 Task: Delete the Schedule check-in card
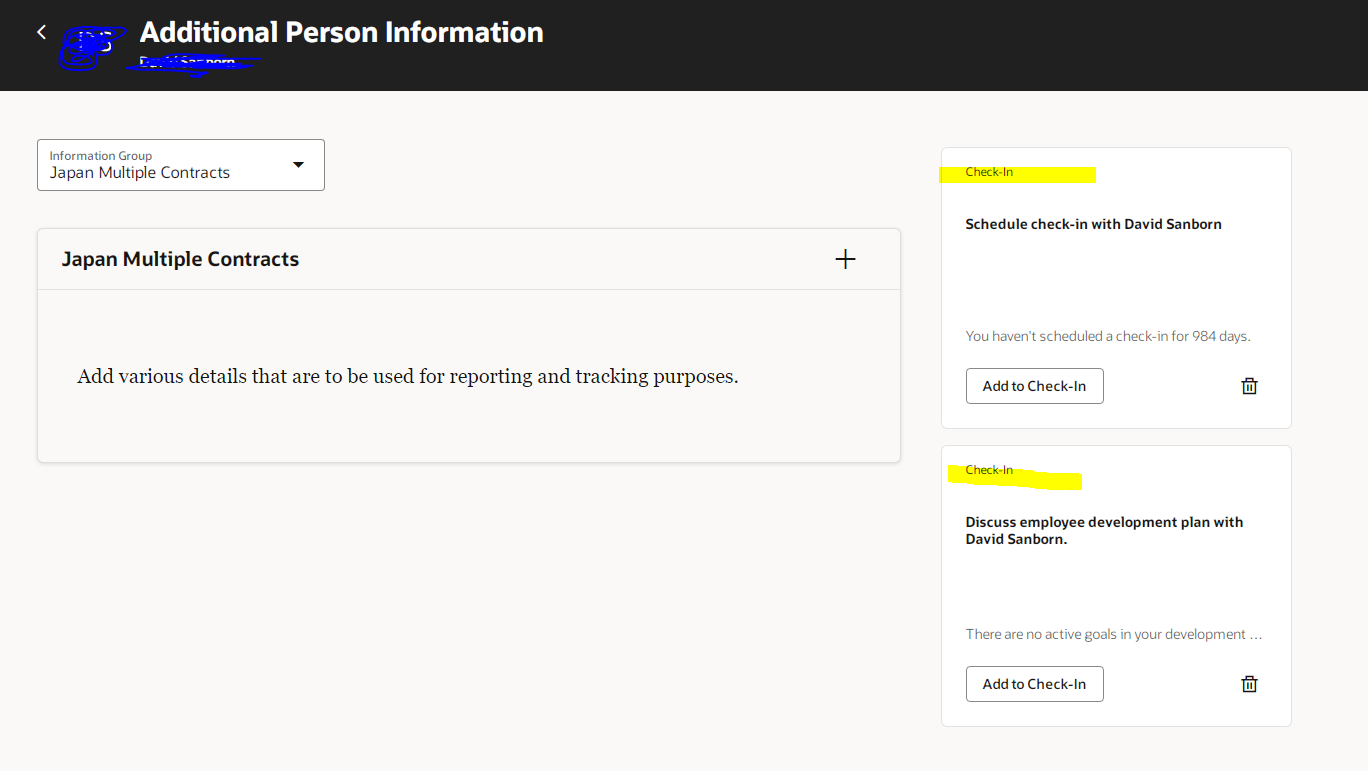tap(1249, 386)
